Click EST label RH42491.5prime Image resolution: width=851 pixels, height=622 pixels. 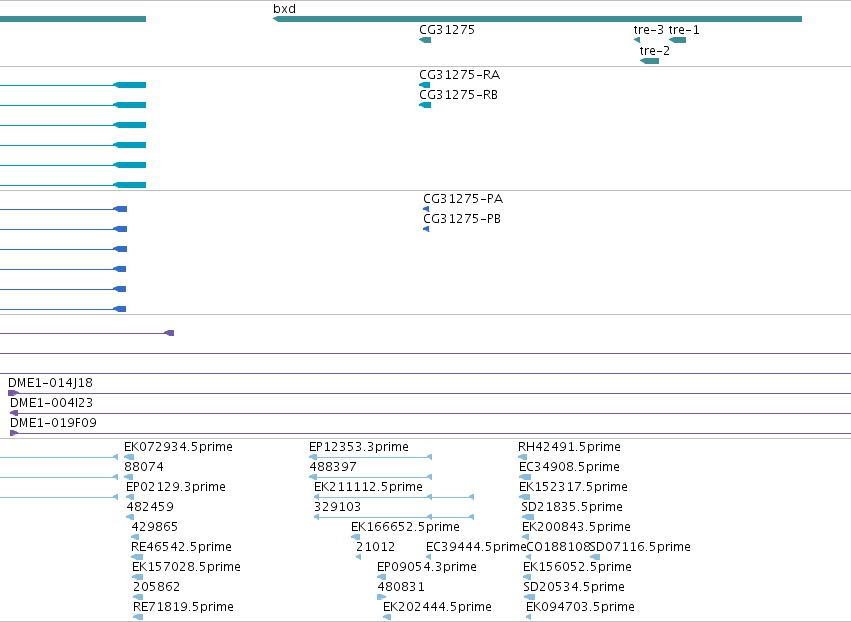569,447
